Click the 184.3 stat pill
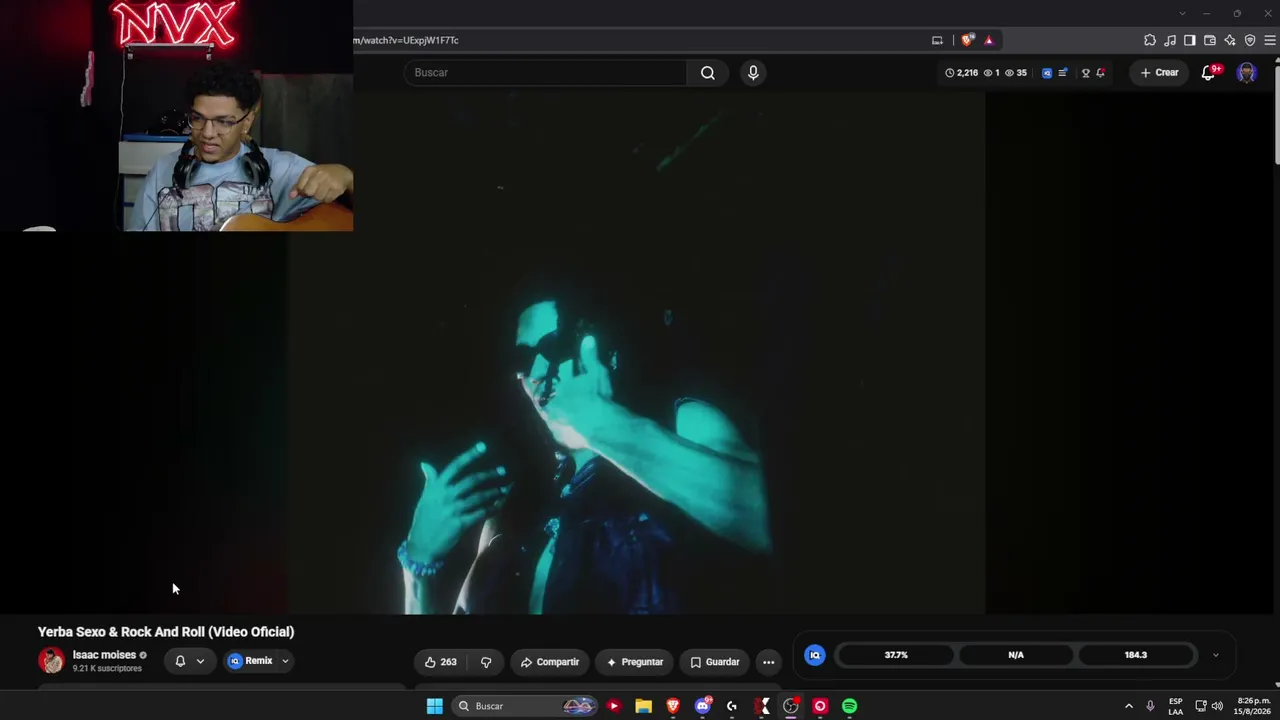Image resolution: width=1280 pixels, height=720 pixels. pyautogui.click(x=1135, y=655)
